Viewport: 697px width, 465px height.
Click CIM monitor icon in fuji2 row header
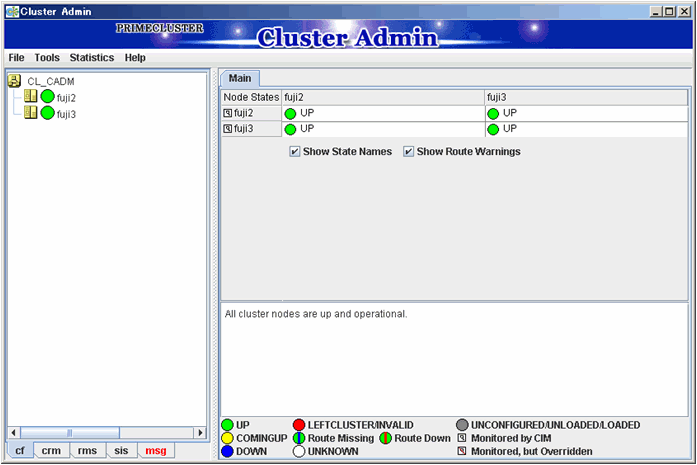[228, 113]
